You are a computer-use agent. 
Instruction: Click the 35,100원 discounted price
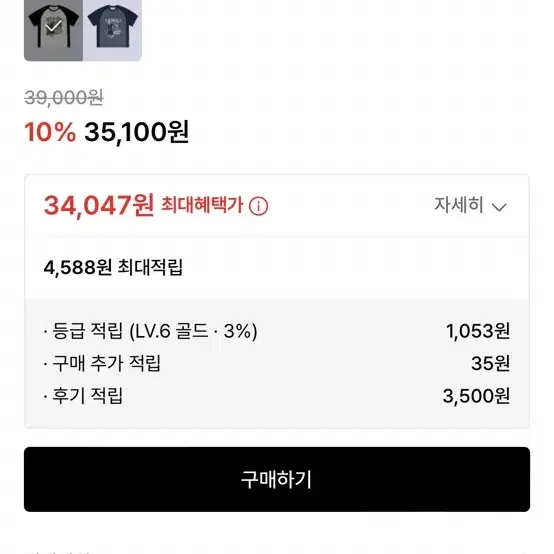point(136,132)
